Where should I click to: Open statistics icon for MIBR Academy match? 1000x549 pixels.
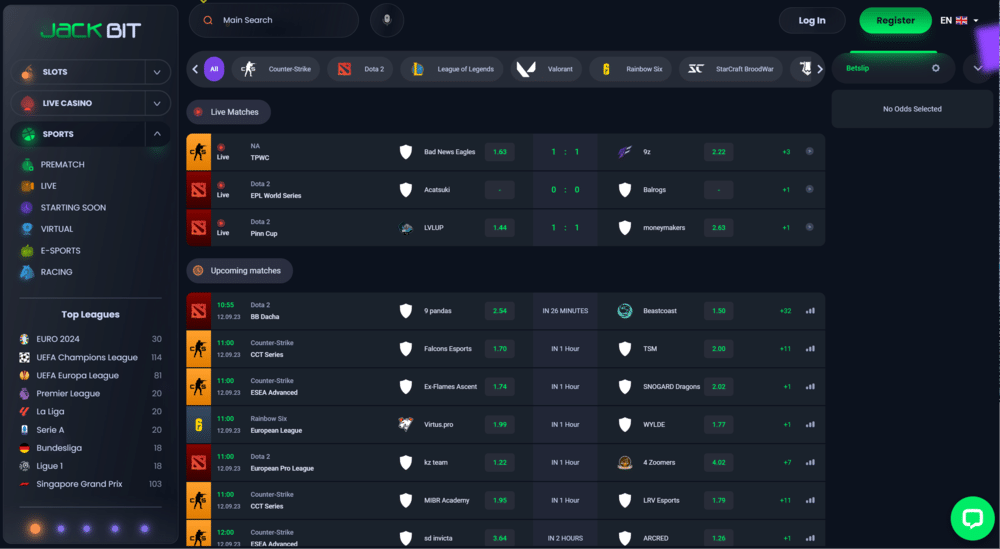coord(810,501)
